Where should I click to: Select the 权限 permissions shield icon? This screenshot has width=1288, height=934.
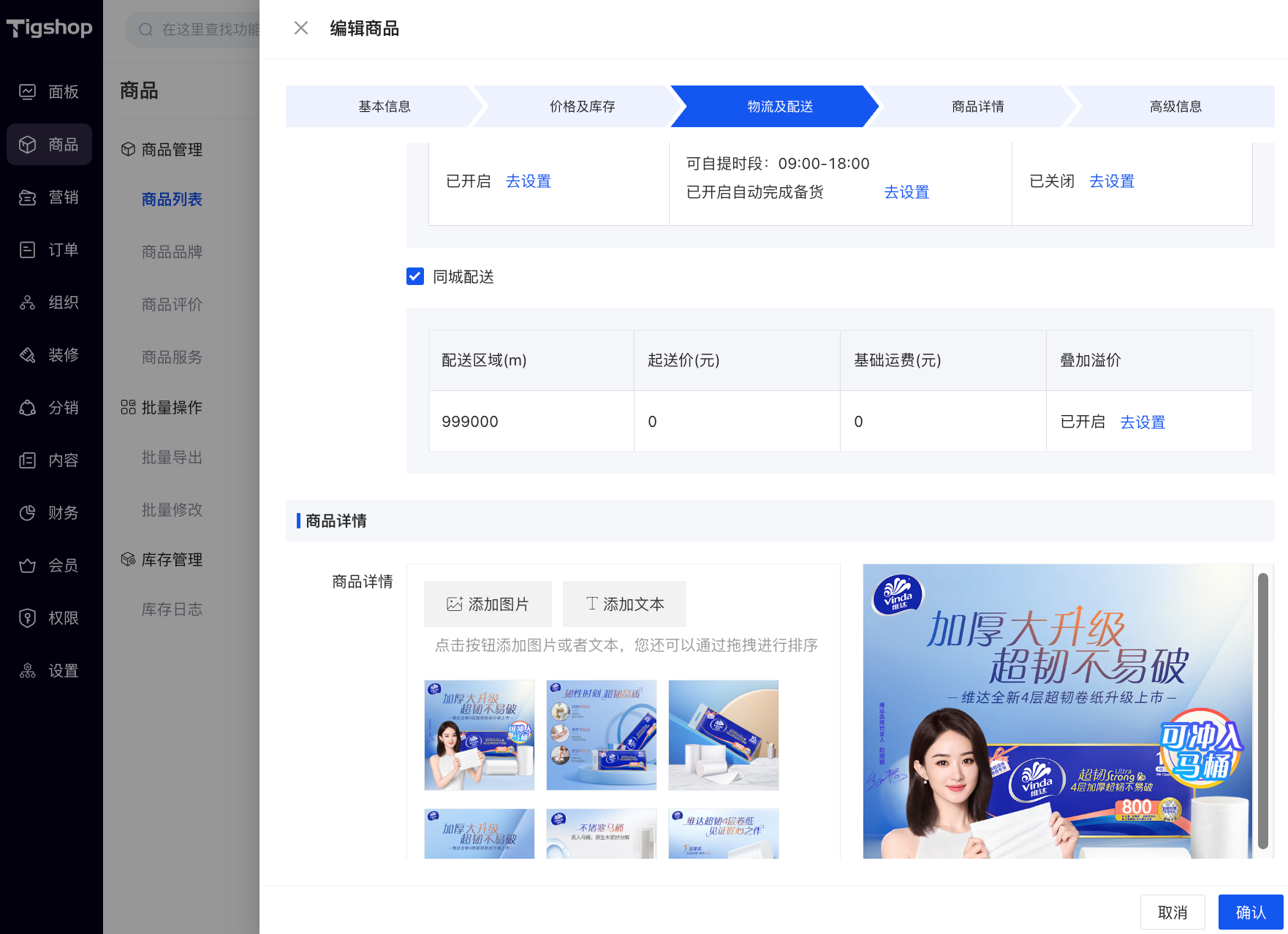click(28, 618)
